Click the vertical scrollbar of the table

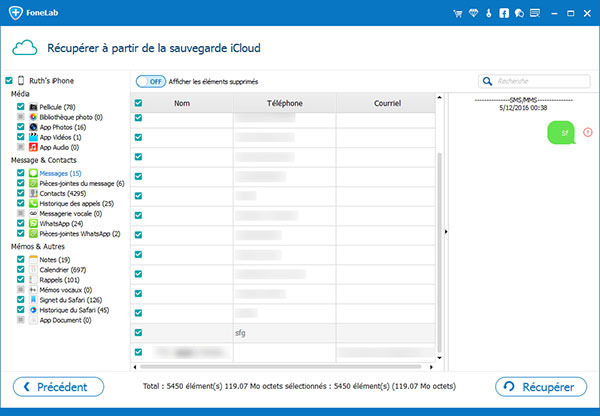(439, 253)
